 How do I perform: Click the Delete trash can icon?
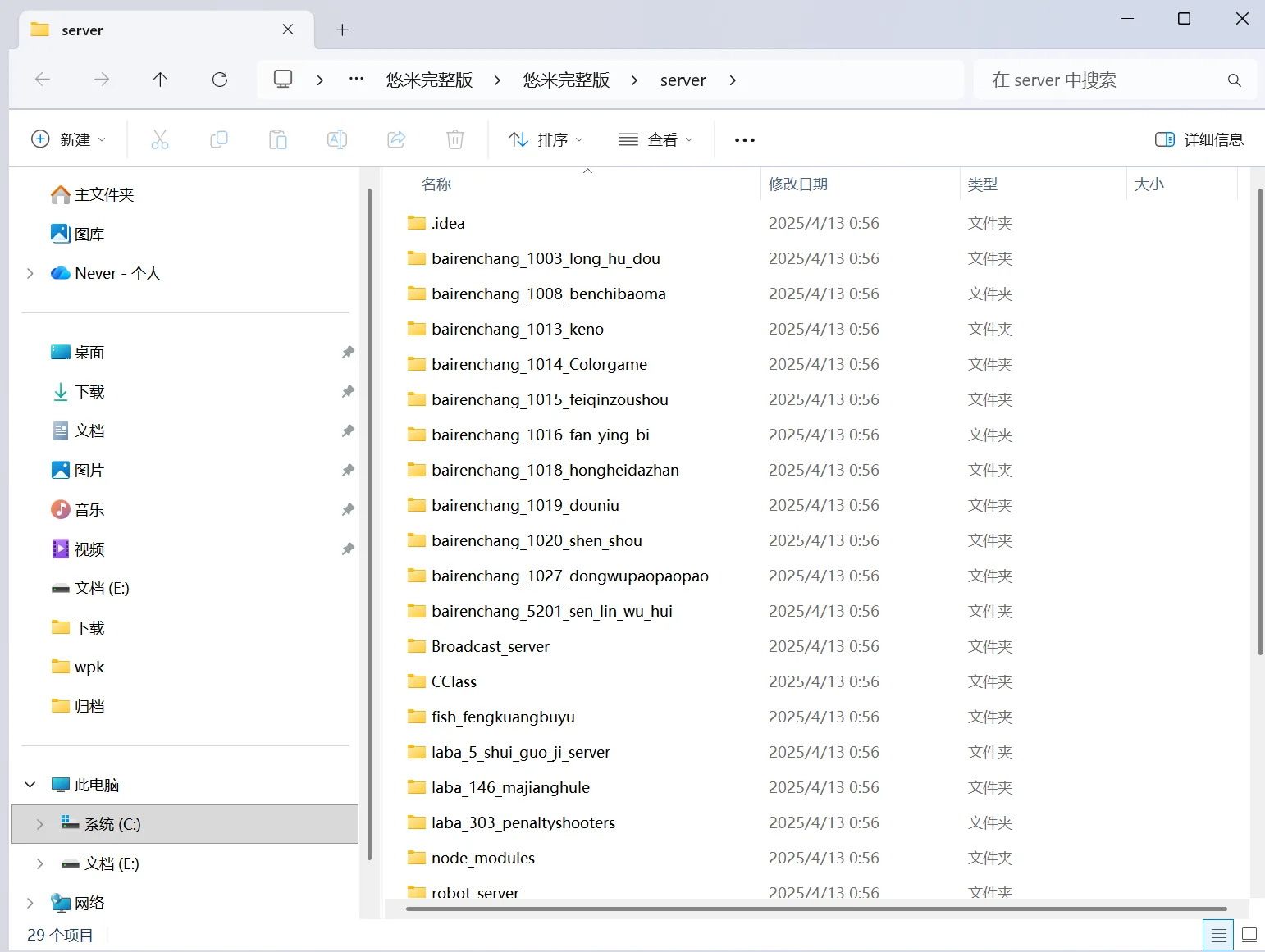click(x=455, y=139)
